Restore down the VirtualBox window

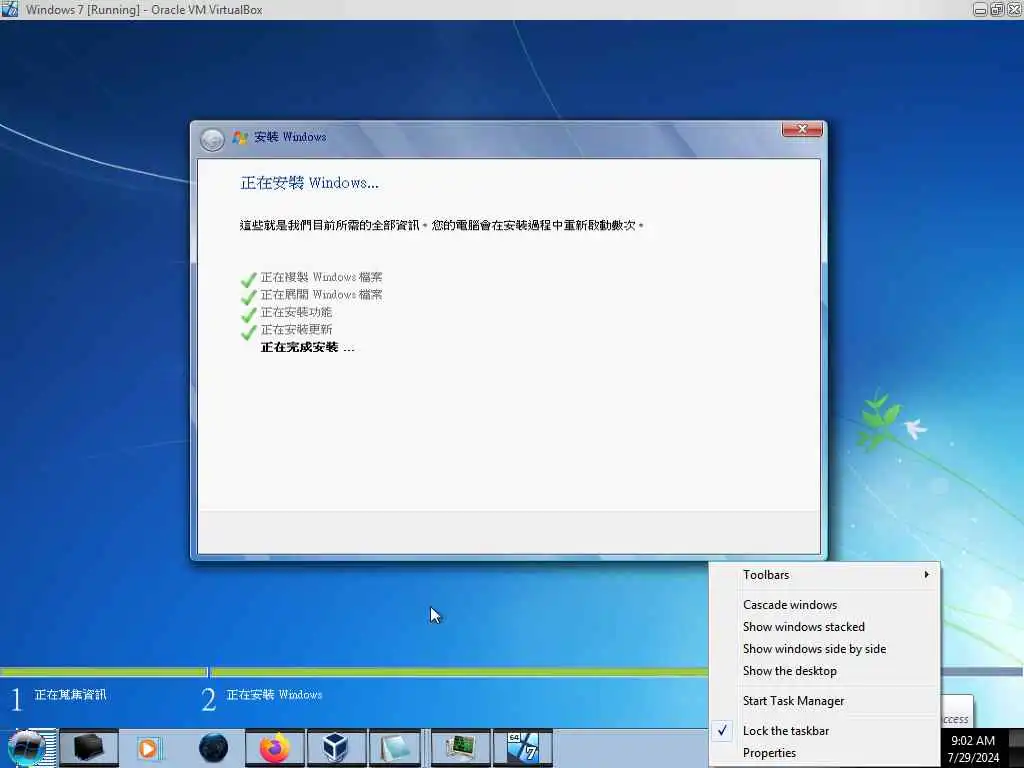tap(997, 9)
